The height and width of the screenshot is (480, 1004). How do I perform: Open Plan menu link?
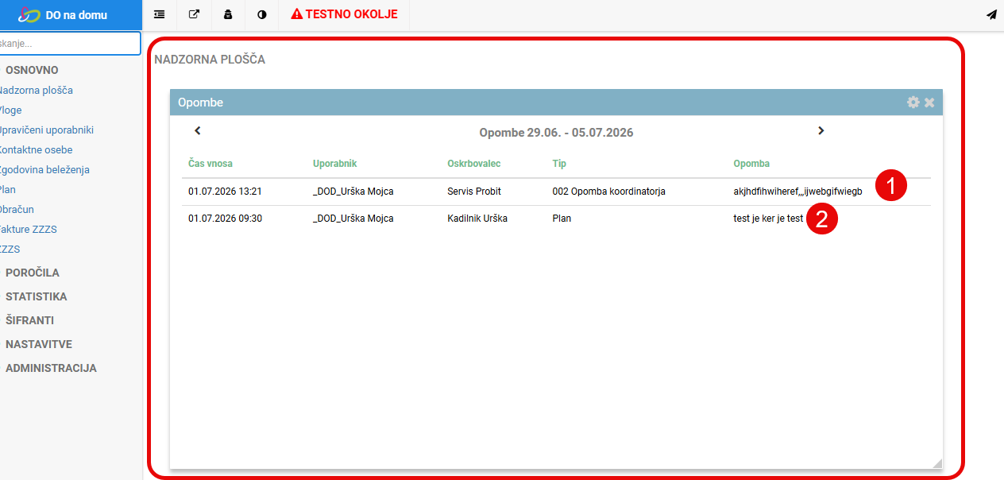(x=8, y=189)
